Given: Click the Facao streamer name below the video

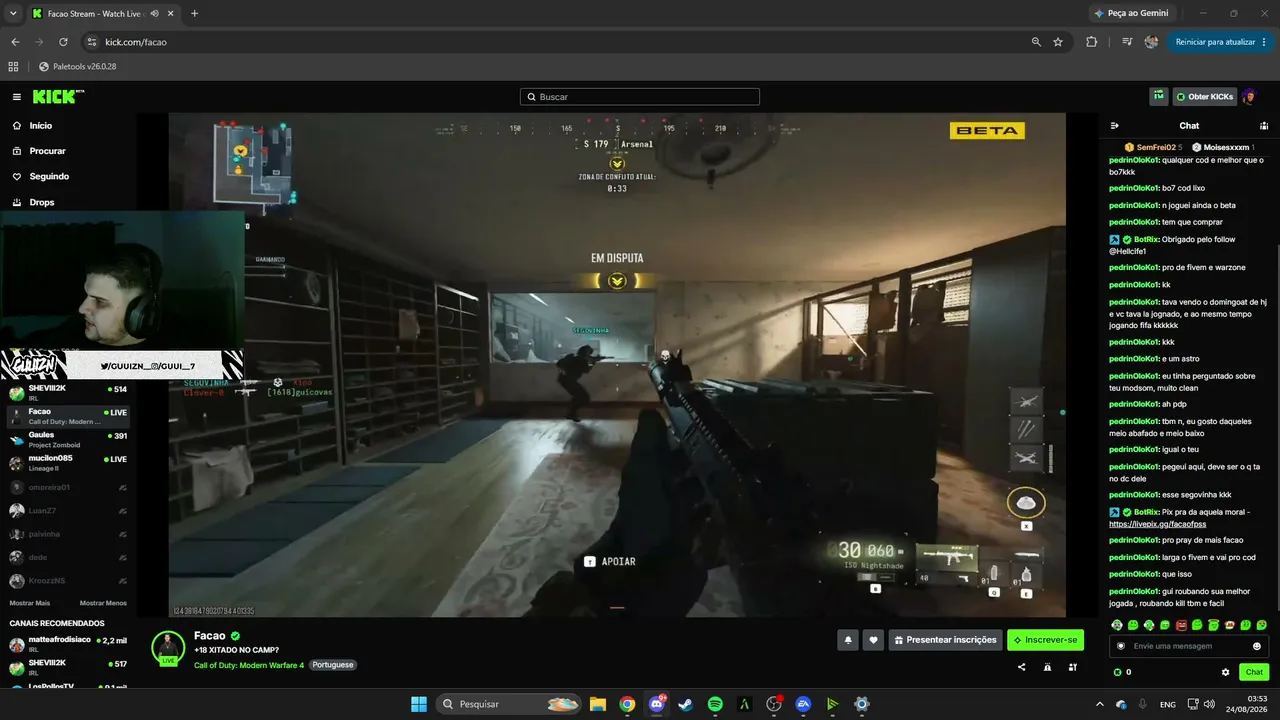Looking at the screenshot, I should pos(210,636).
